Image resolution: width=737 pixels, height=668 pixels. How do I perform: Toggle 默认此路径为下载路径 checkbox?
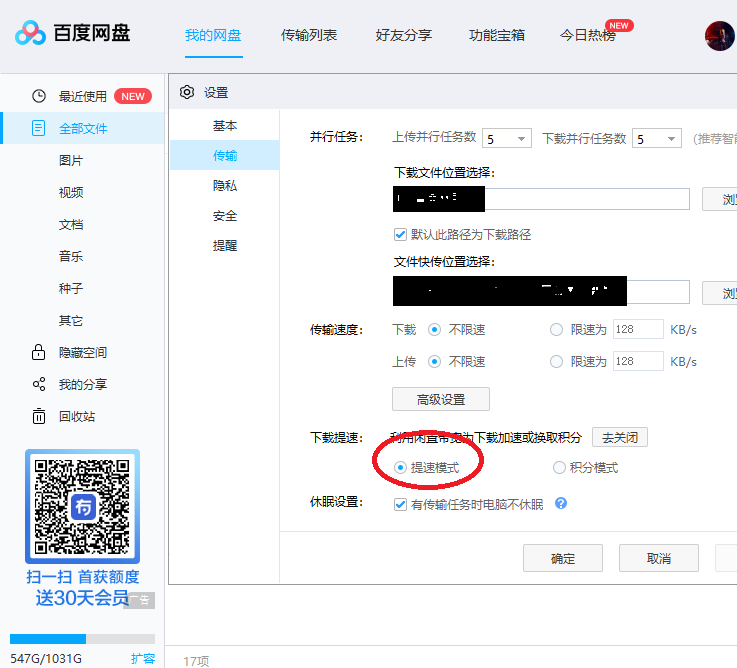click(x=400, y=235)
